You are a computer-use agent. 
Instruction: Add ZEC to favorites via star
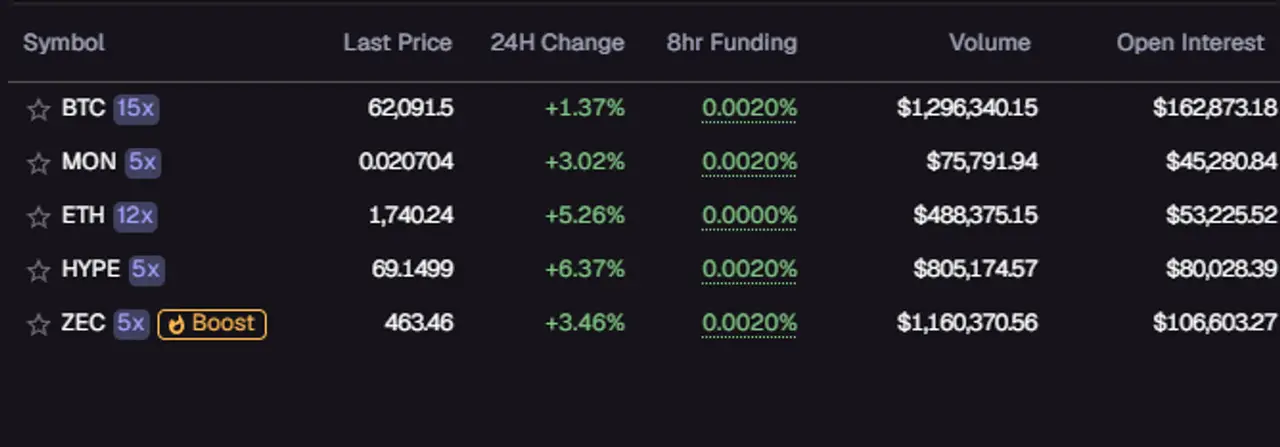click(38, 325)
